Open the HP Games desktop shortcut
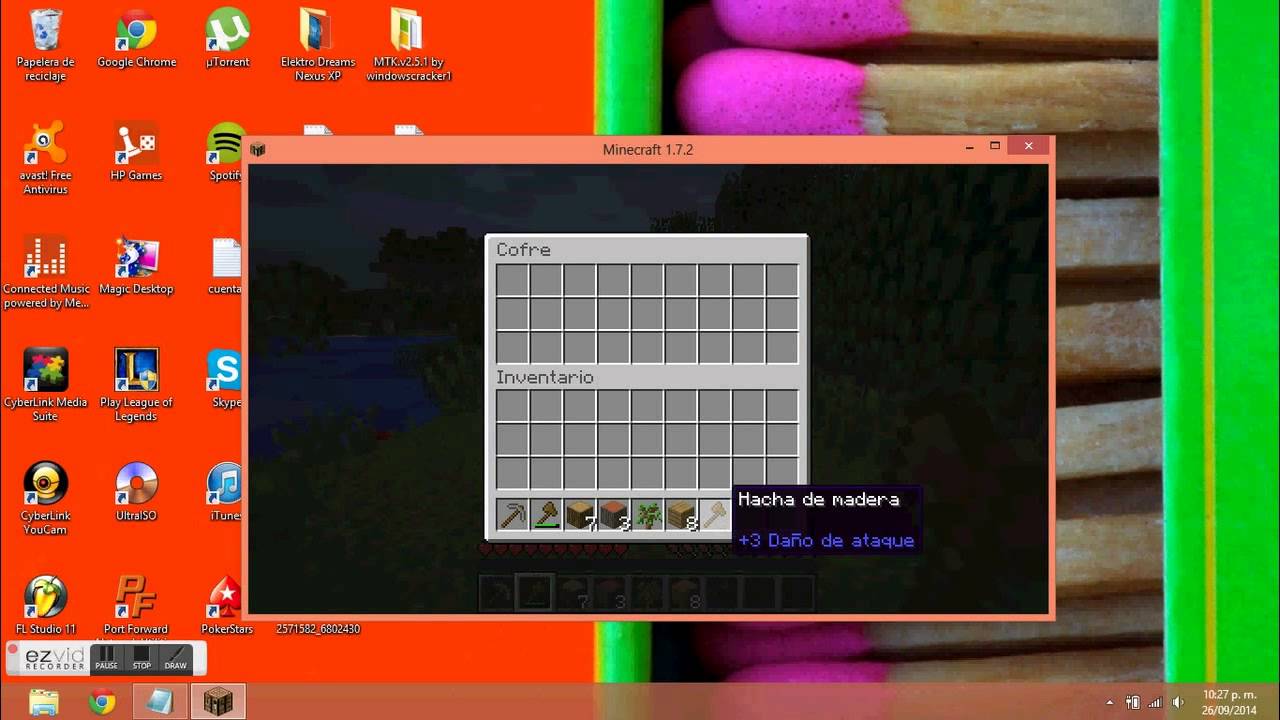Image resolution: width=1280 pixels, height=720 pixels. [136, 152]
